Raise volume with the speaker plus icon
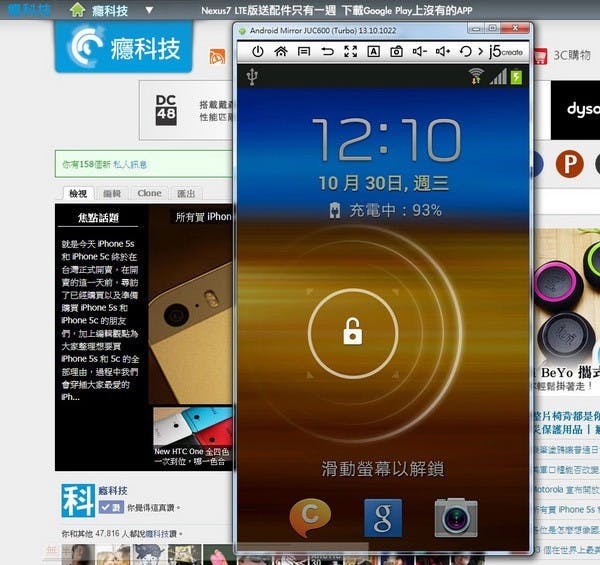This screenshot has width=600, height=565. pyautogui.click(x=443, y=51)
